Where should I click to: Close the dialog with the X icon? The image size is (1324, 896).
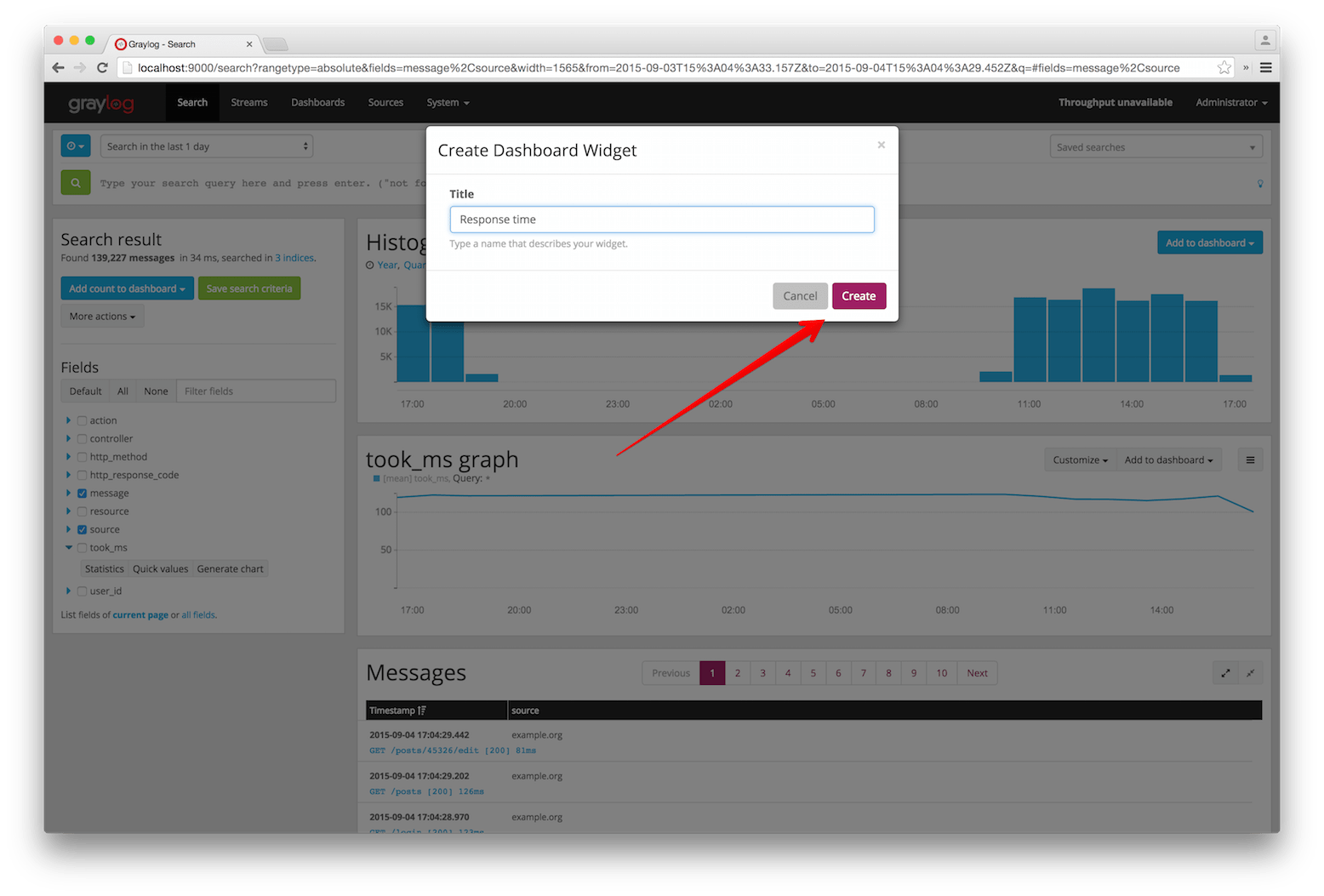[881, 145]
